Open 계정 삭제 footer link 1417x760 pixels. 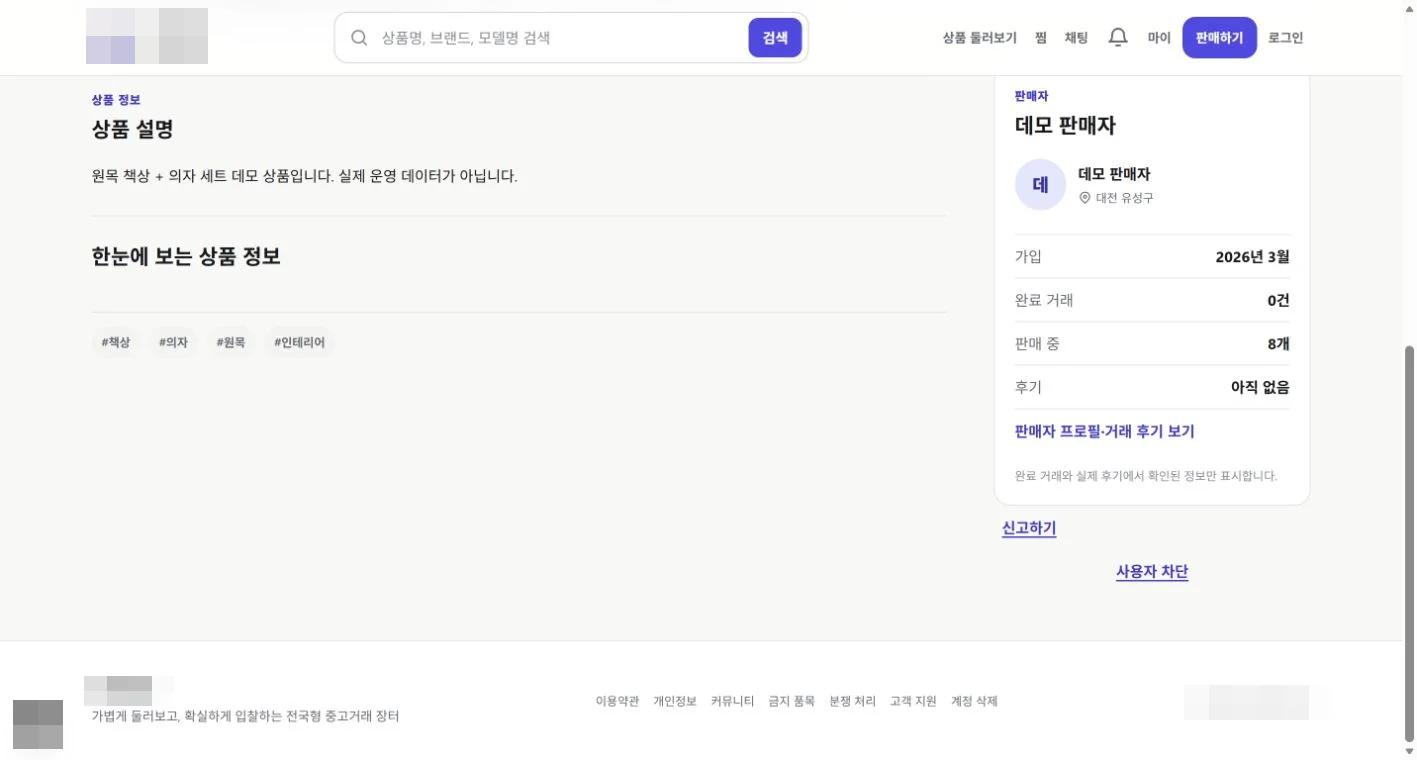(974, 701)
